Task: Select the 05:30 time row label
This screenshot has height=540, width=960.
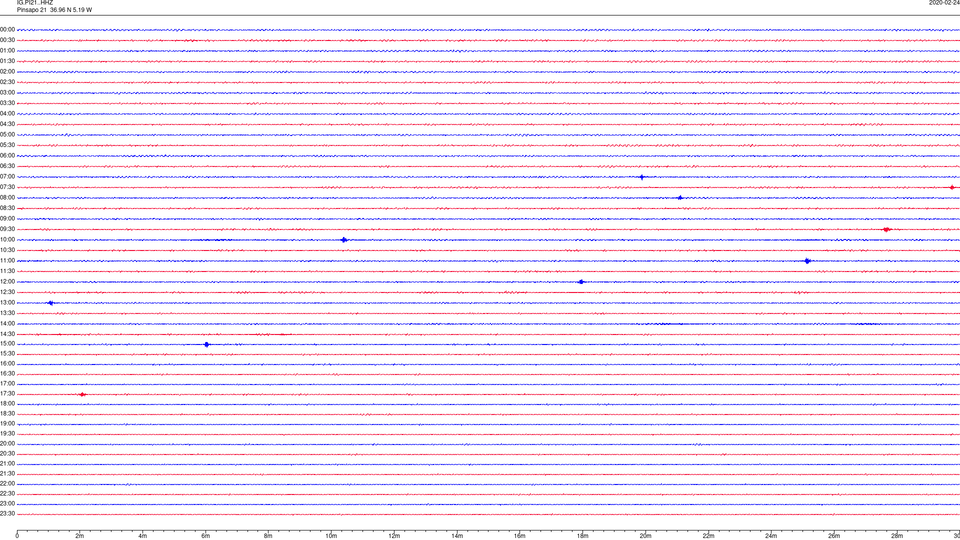Action: [7, 145]
